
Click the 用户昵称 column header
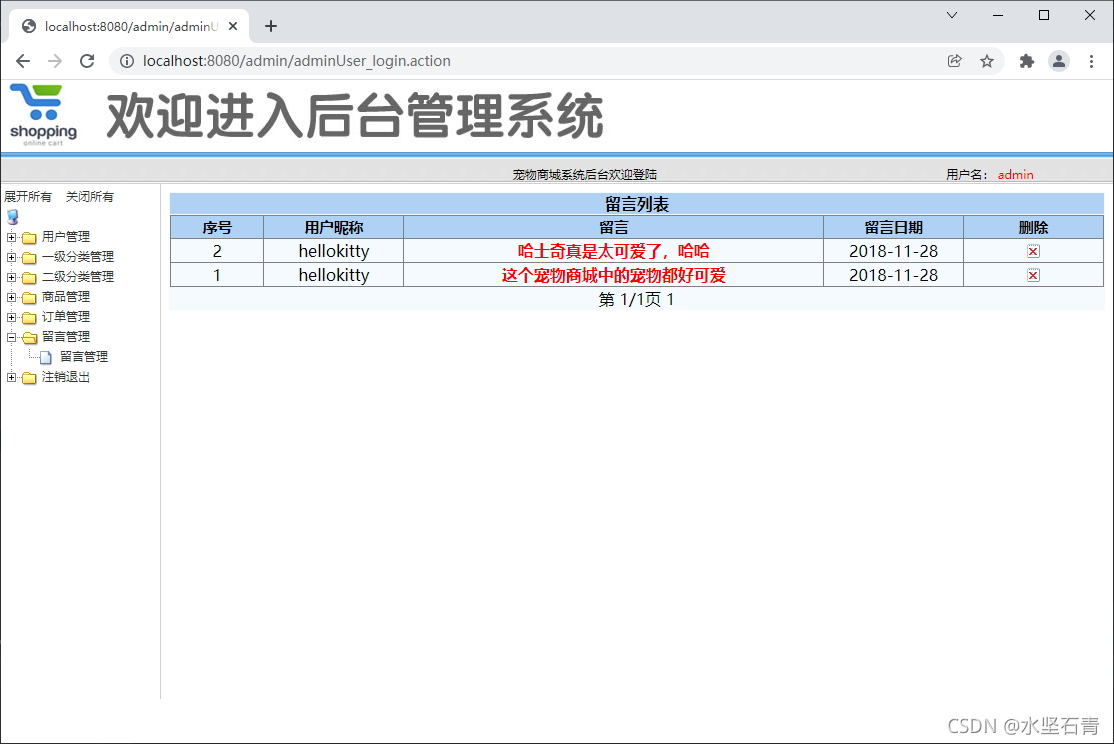coord(333,227)
